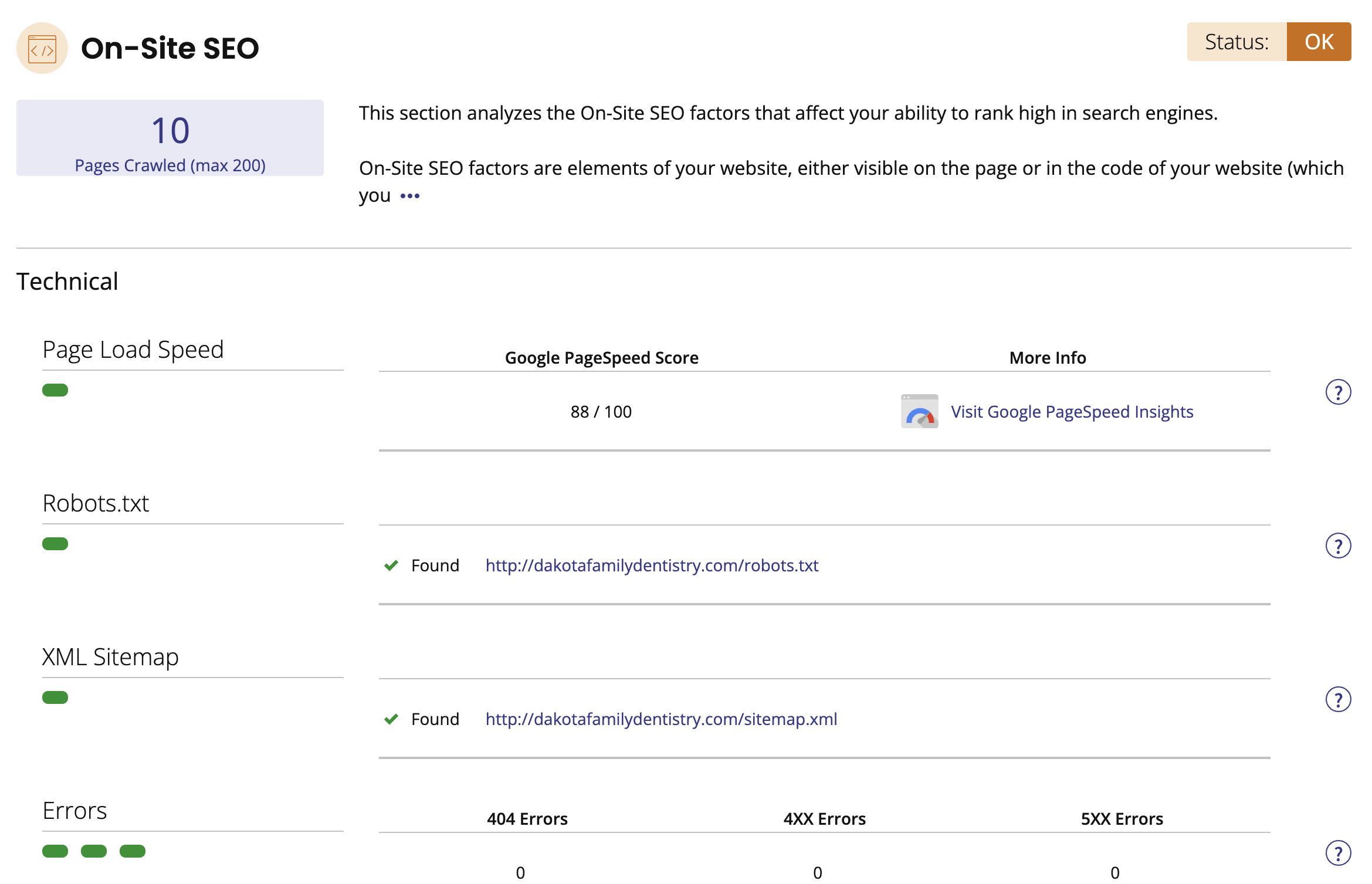Image resolution: width=1372 pixels, height=884 pixels.
Task: Click the 88 / 100 score value
Action: point(601,412)
